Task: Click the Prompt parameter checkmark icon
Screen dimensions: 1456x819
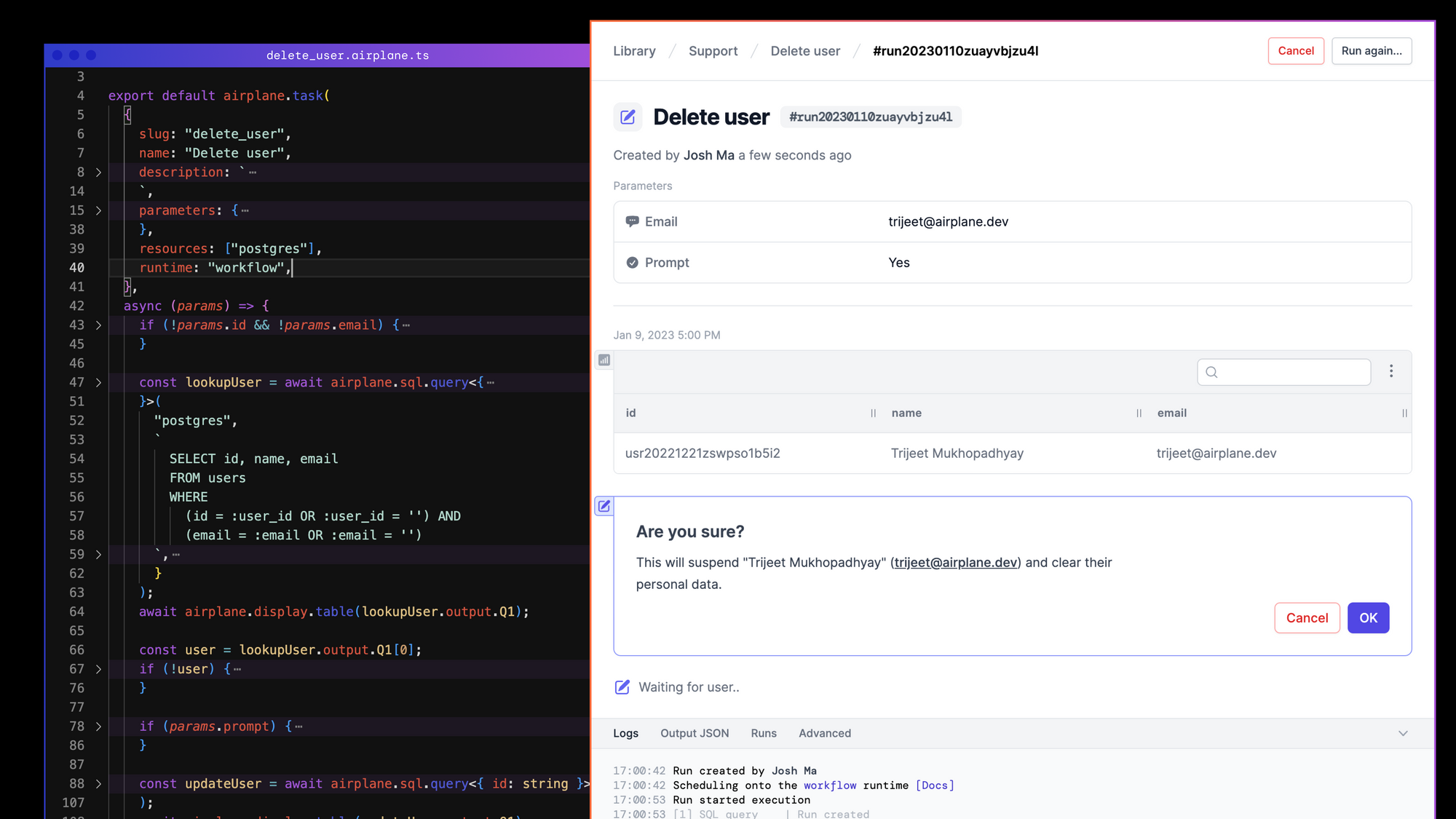Action: 632,263
